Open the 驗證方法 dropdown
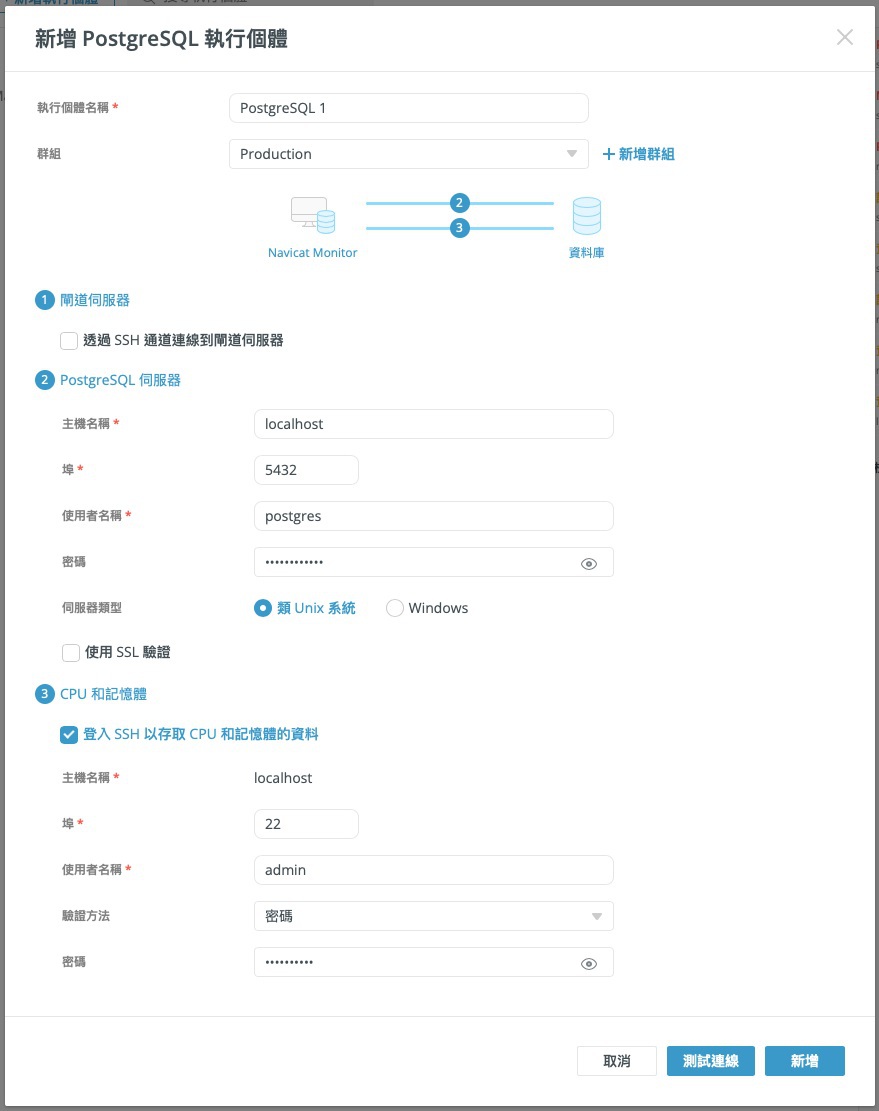Image resolution: width=879 pixels, height=1111 pixels. coord(433,915)
